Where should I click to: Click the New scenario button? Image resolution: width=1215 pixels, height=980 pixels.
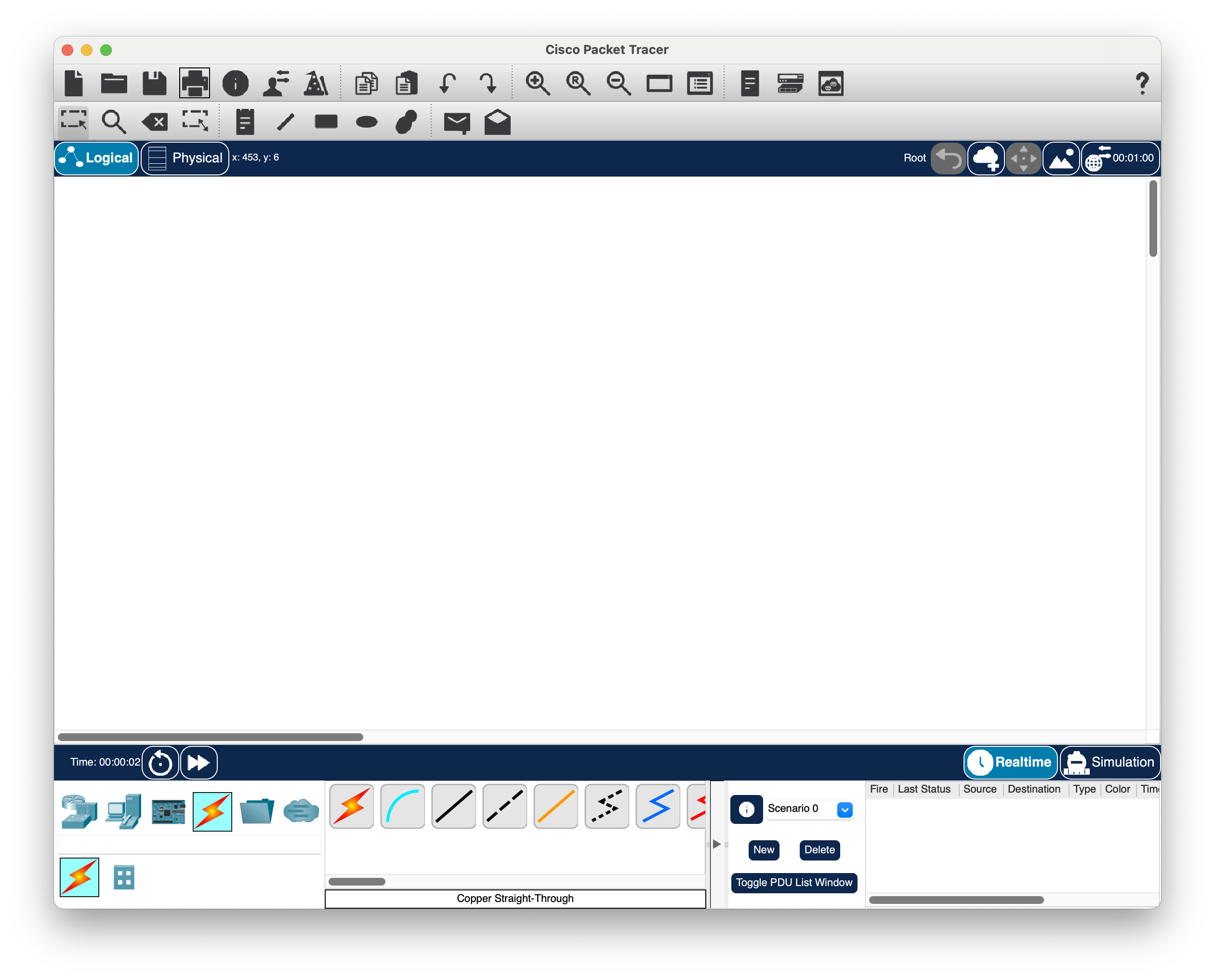point(764,850)
